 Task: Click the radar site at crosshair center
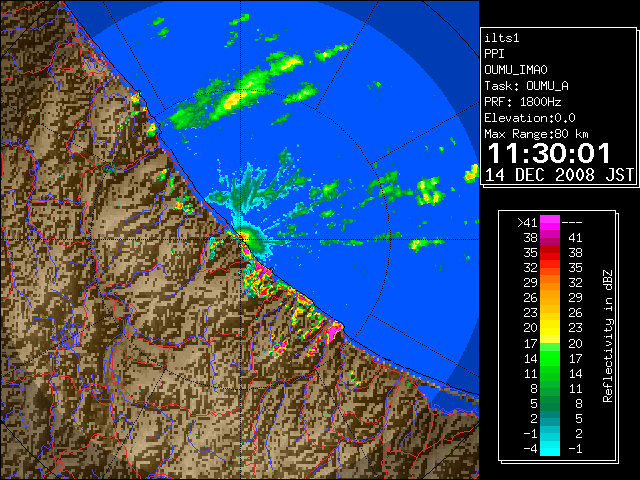241,240
